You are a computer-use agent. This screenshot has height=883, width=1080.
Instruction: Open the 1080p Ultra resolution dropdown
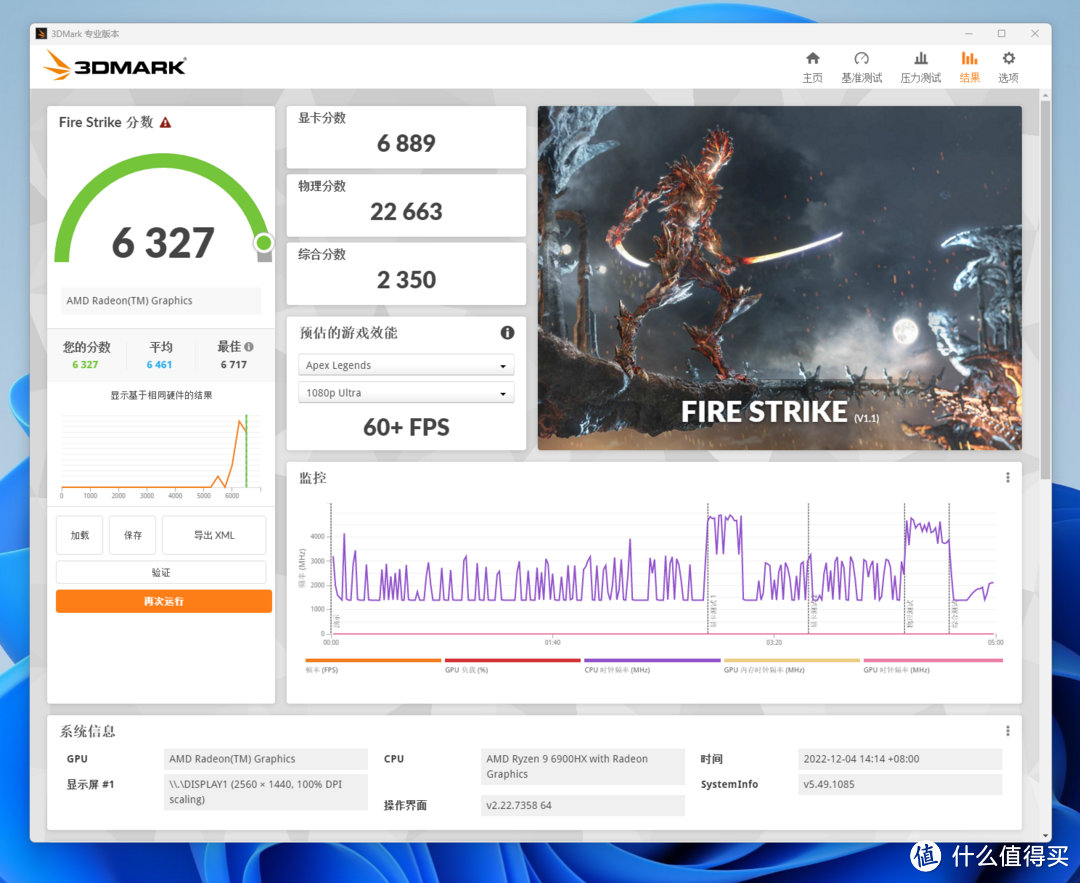(x=406, y=393)
